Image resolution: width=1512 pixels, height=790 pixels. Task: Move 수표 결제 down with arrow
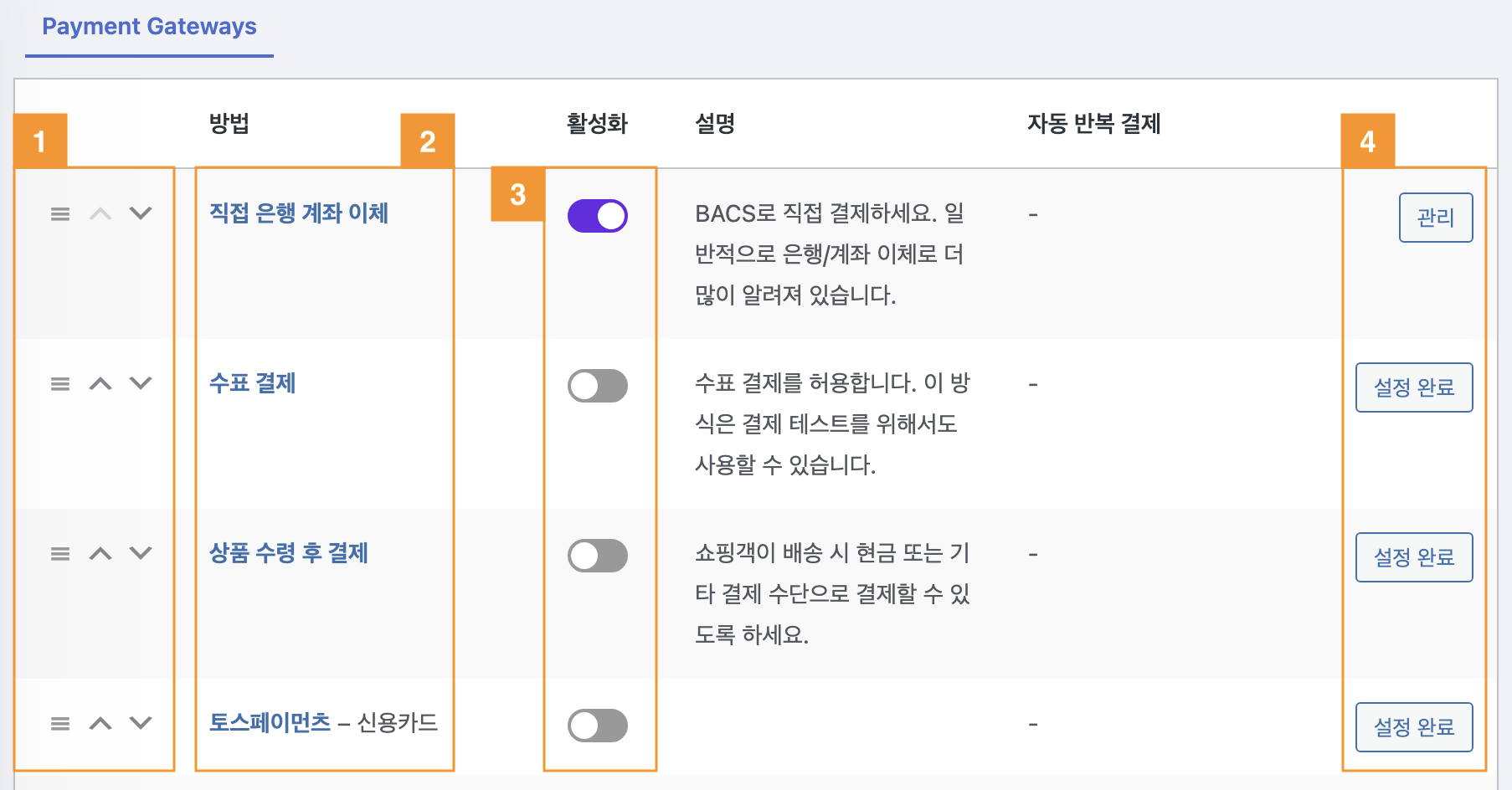pos(141,383)
